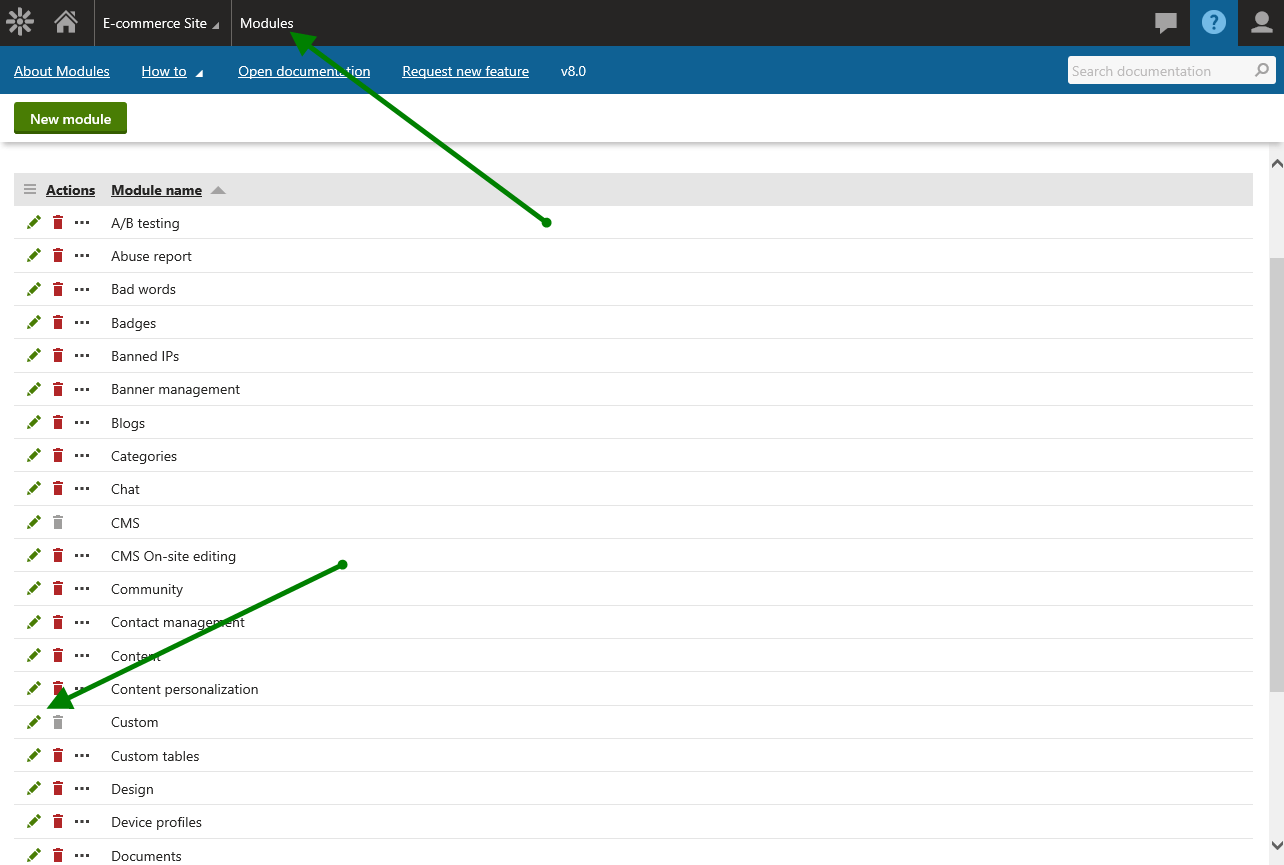Viewport: 1284px width, 865px height.
Task: Toggle the help question mark icon
Action: pos(1214,22)
